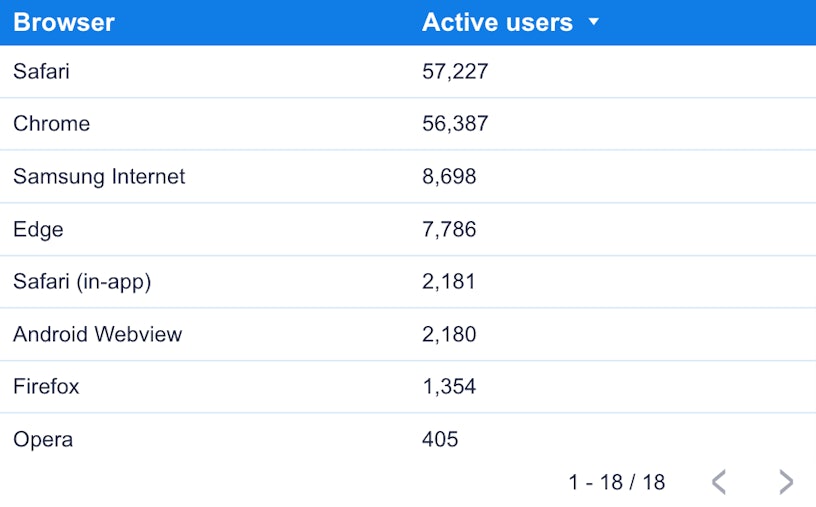Click the 1 - 18 / 18 page indicator
816x507 pixels.
click(x=616, y=482)
